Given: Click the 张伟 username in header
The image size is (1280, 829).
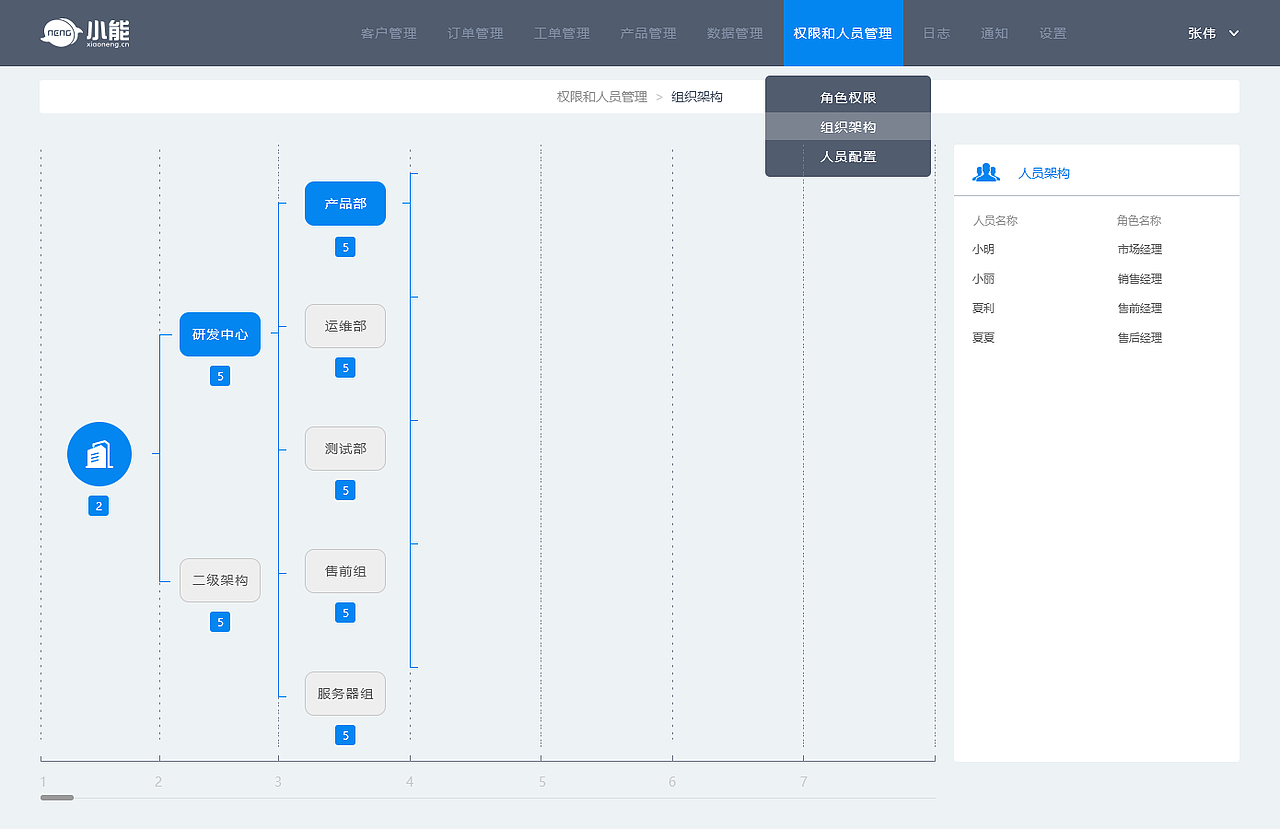Looking at the screenshot, I should tap(1202, 33).
